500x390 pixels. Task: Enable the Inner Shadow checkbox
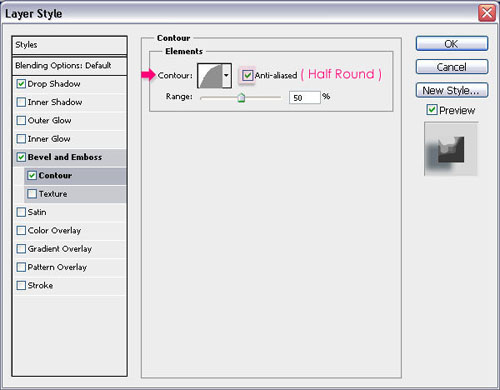click(21, 102)
